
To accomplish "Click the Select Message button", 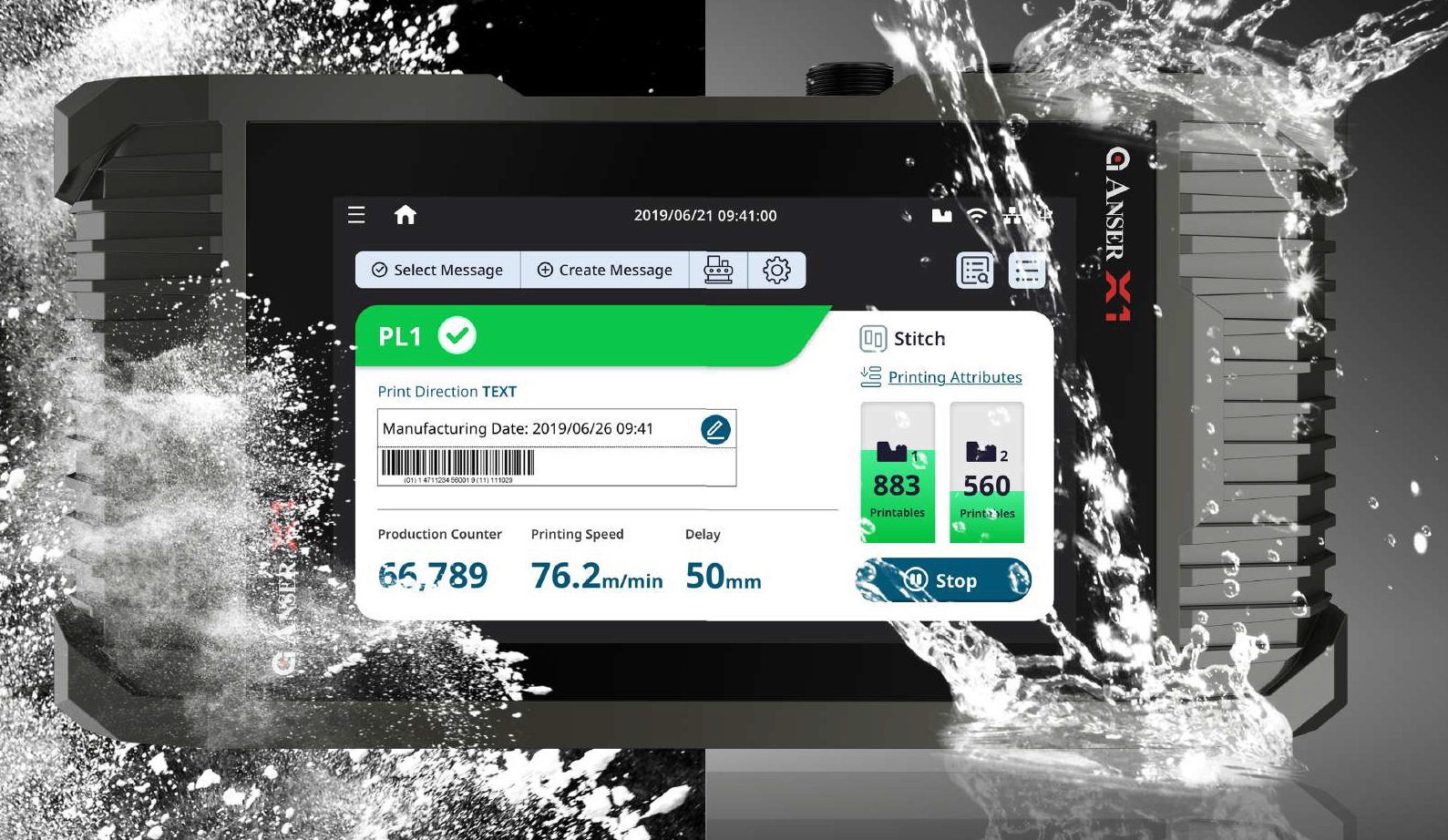I will (x=437, y=270).
